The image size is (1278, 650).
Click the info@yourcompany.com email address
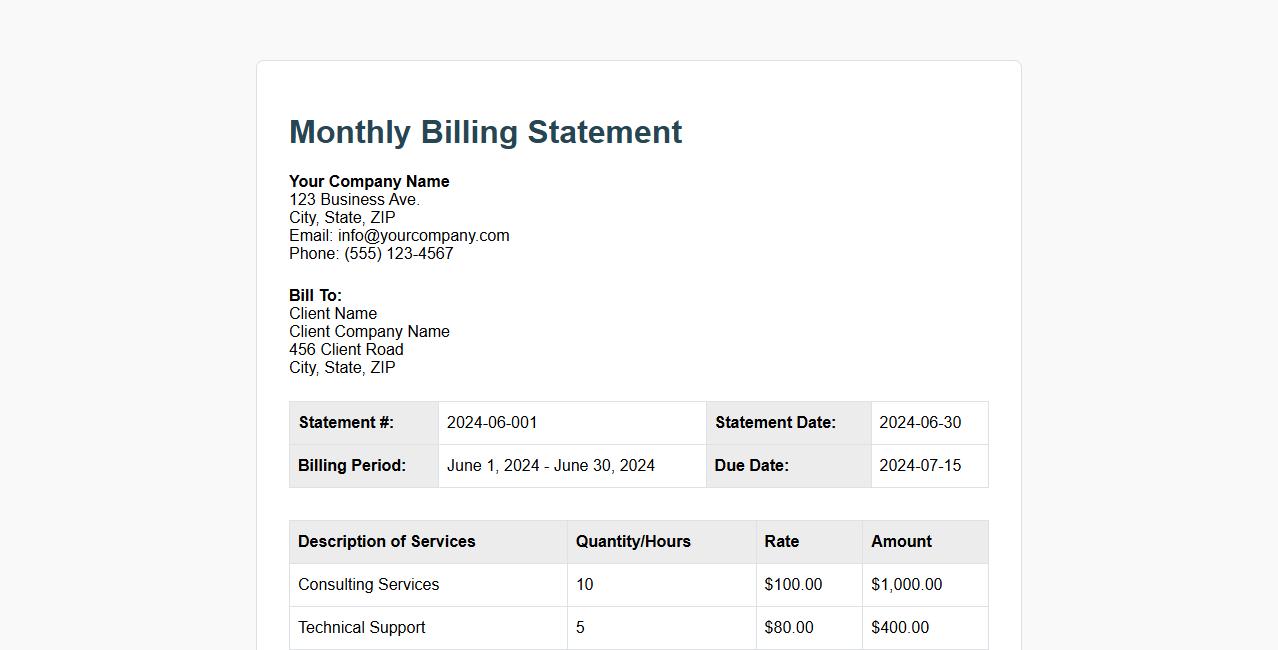(x=423, y=235)
